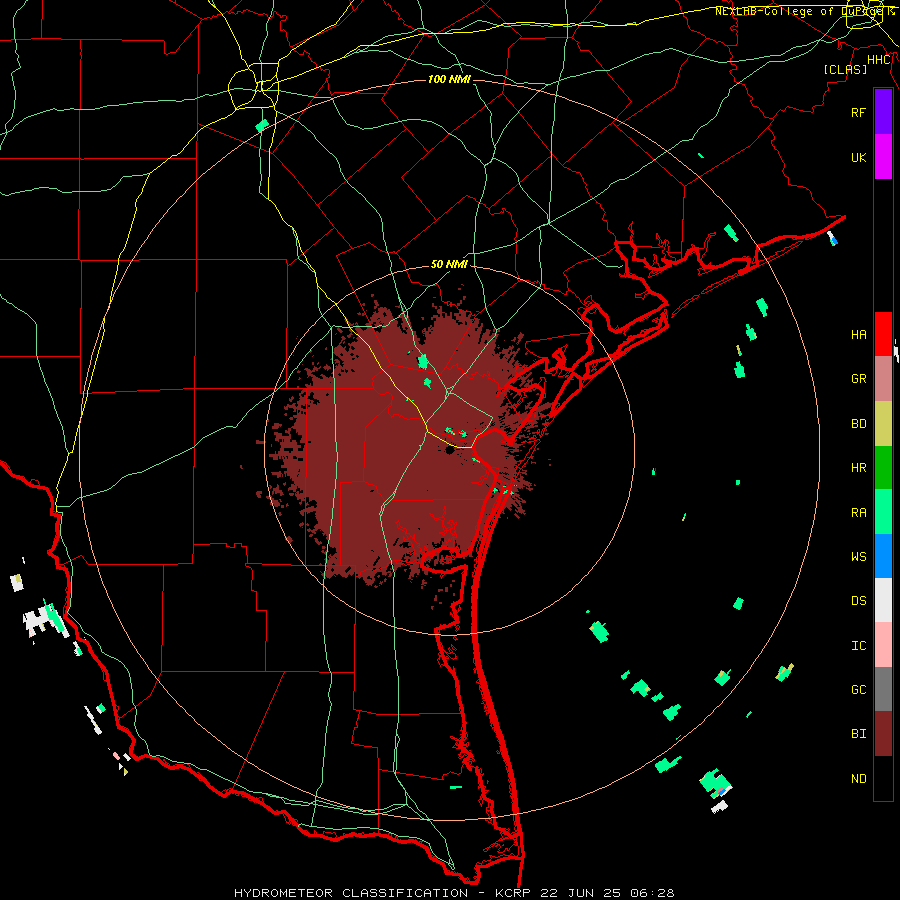
Task: Select the "BI" legend label
Action: coord(858,734)
